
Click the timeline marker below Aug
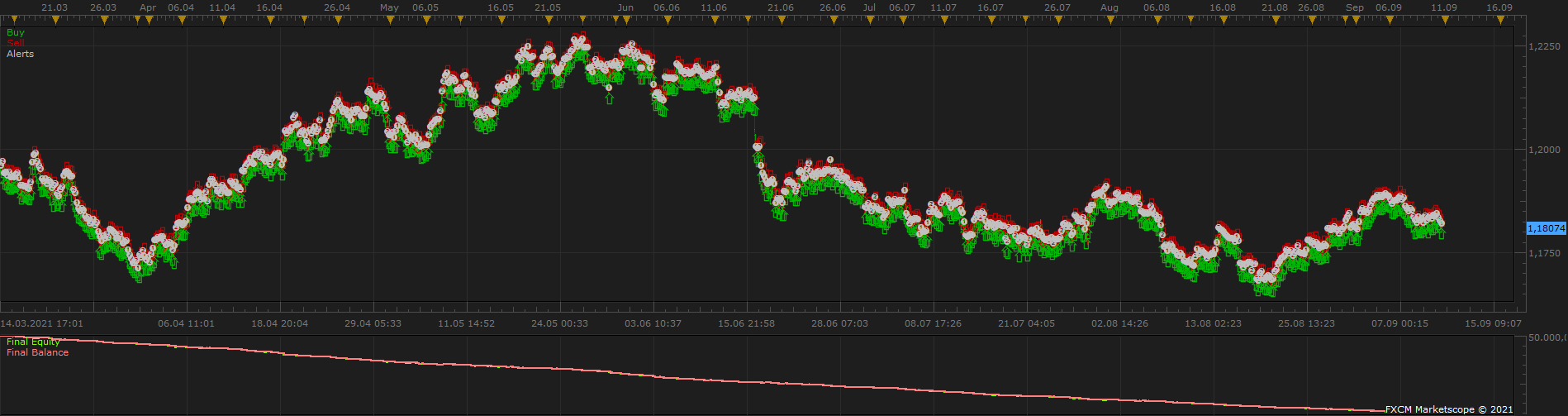click(1109, 20)
